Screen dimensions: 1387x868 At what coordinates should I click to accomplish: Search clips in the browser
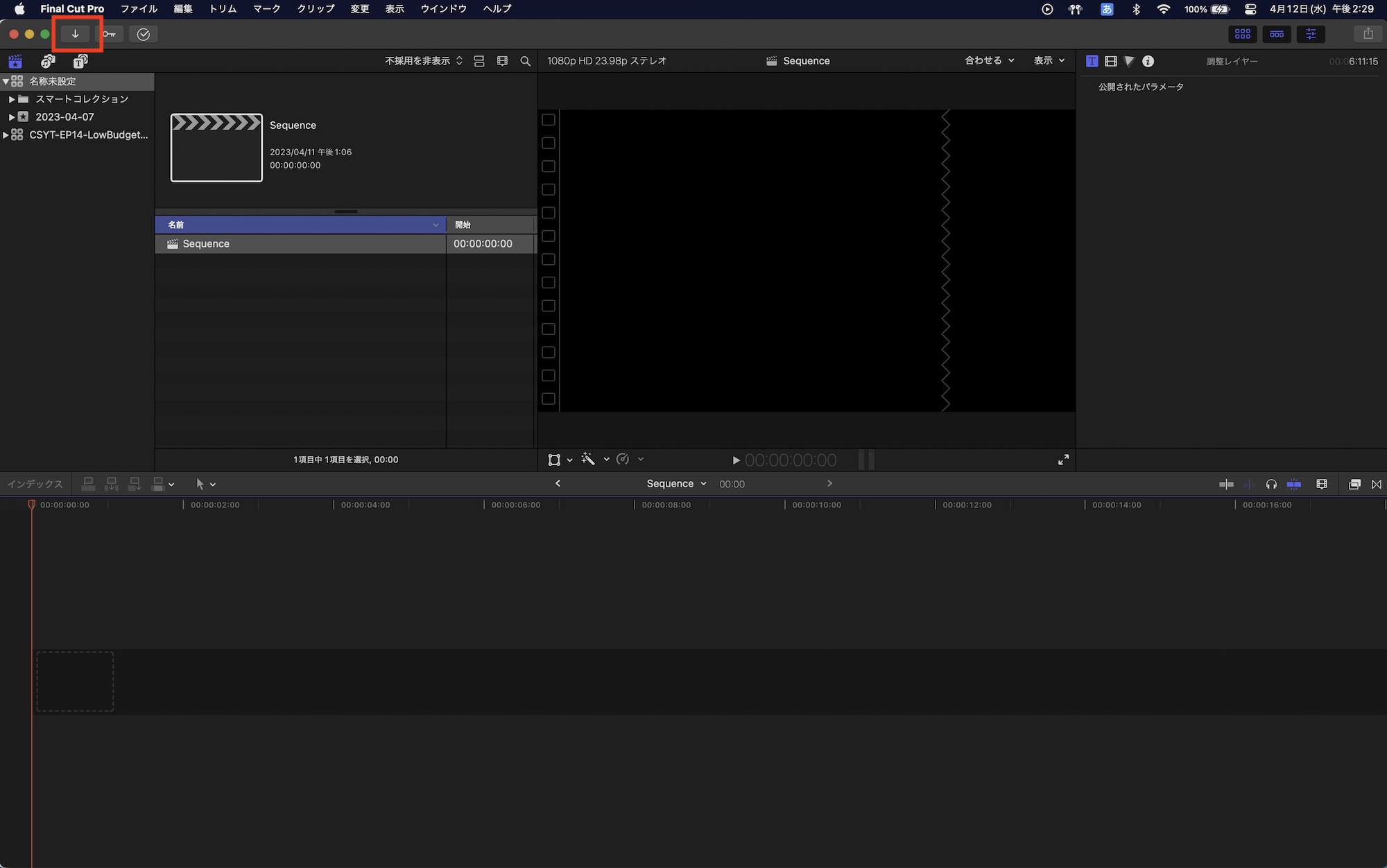click(525, 61)
